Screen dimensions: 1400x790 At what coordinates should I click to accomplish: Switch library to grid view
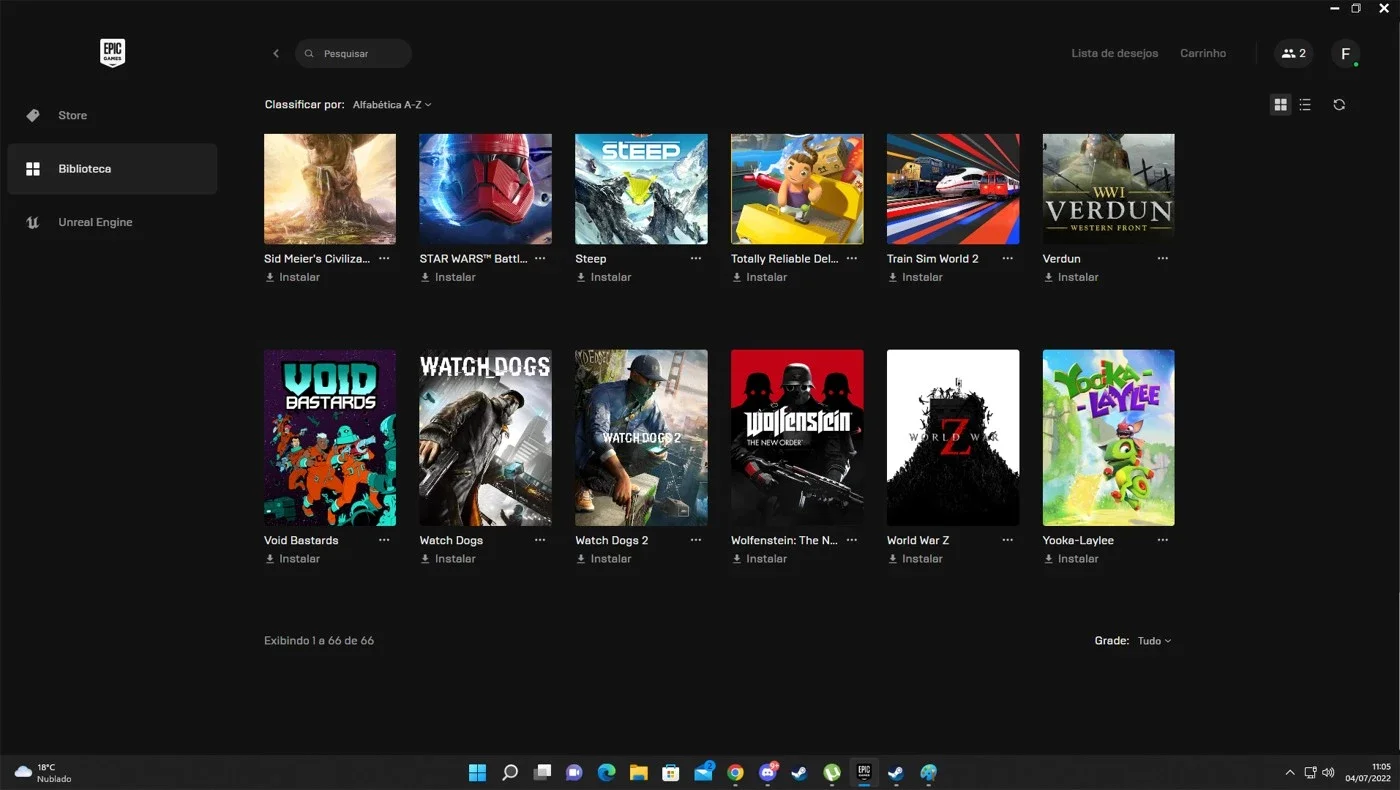click(1280, 105)
